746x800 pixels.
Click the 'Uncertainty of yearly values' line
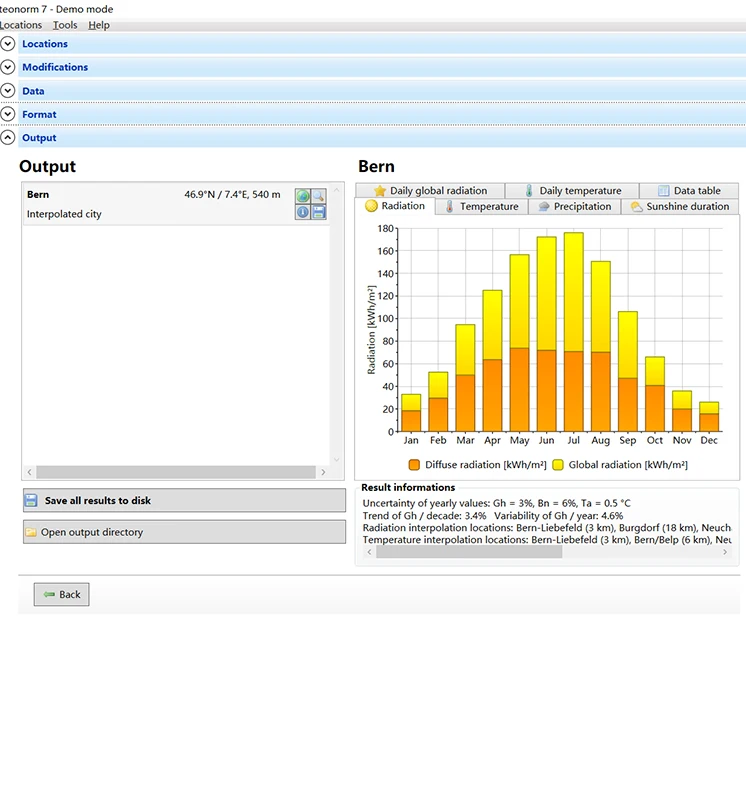496,503
